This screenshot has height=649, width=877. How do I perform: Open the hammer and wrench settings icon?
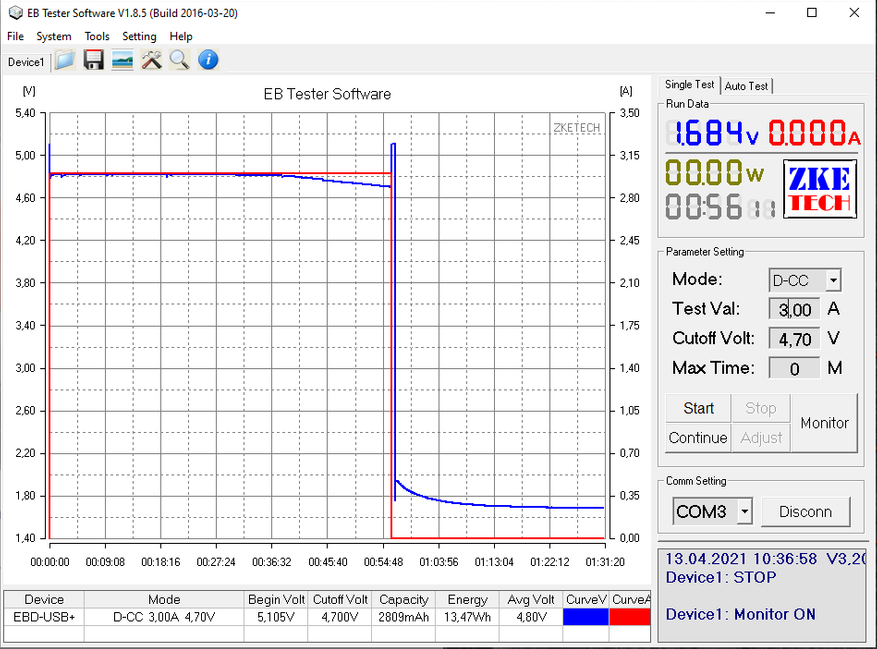click(x=151, y=61)
